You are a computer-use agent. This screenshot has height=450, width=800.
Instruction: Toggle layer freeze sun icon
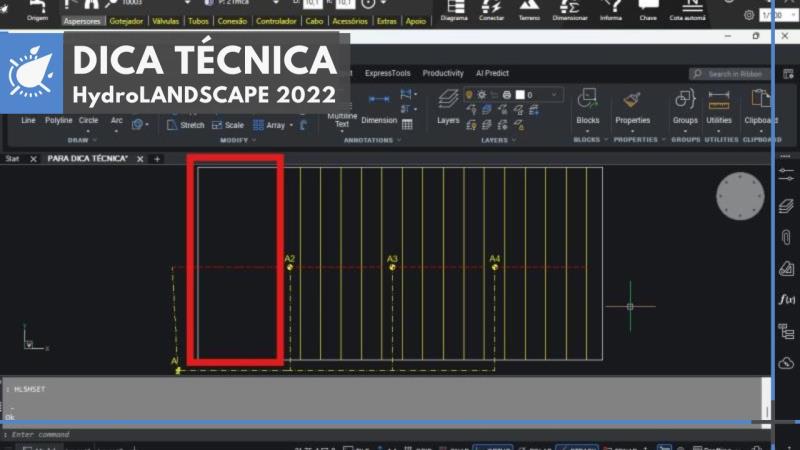(482, 95)
